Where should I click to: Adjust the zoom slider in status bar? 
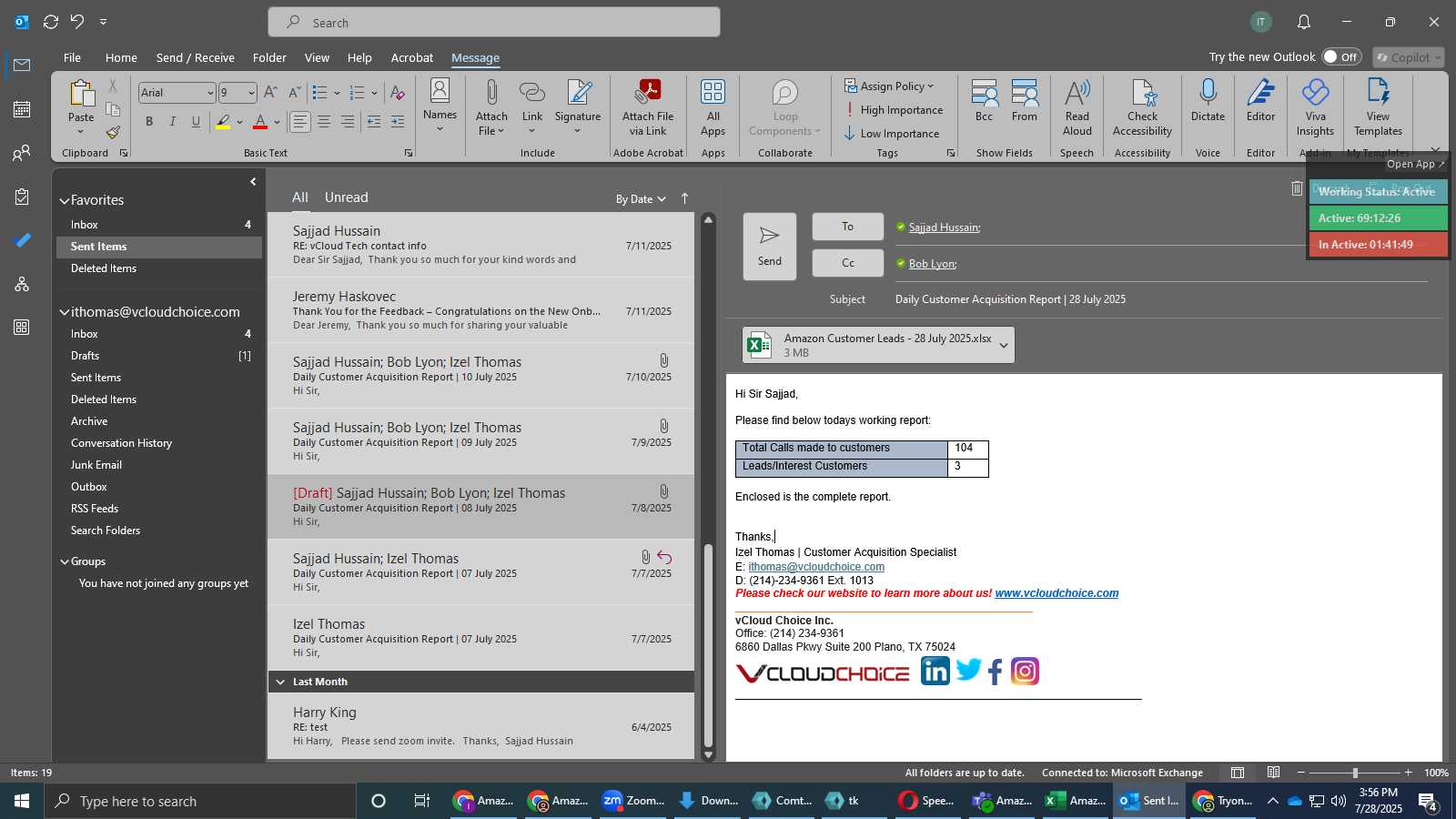coord(1355,773)
